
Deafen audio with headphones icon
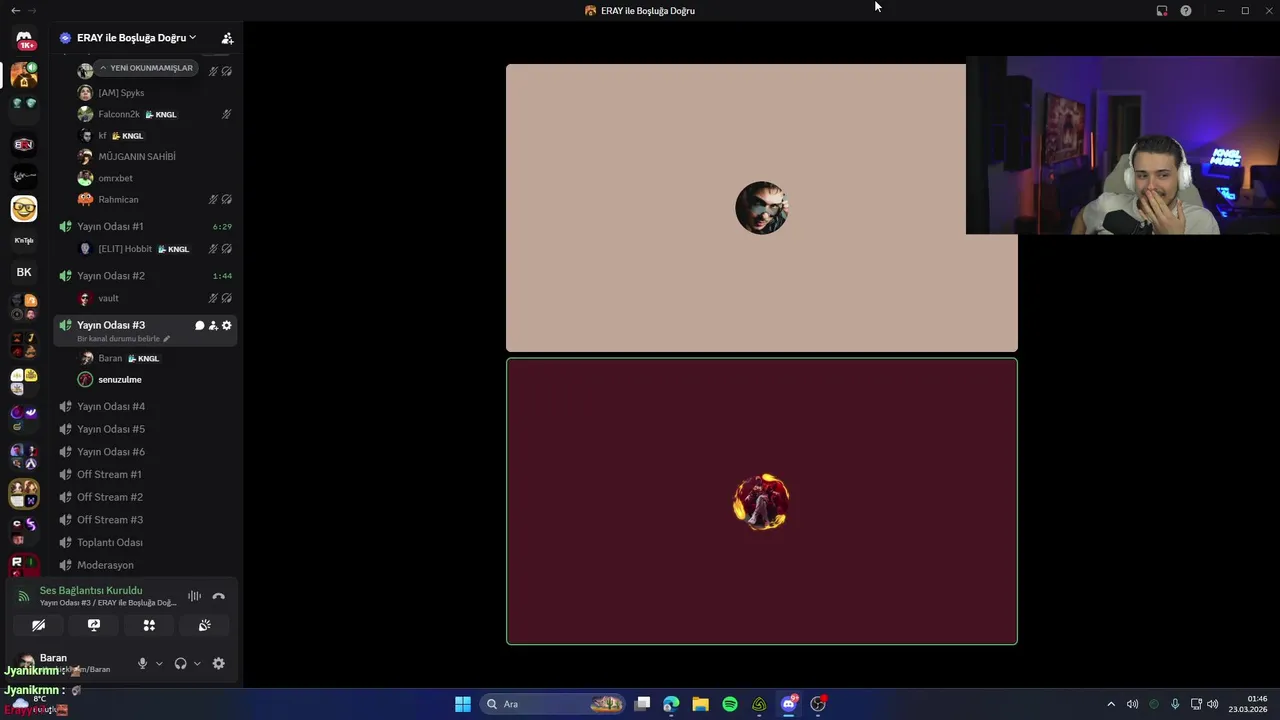(x=180, y=663)
